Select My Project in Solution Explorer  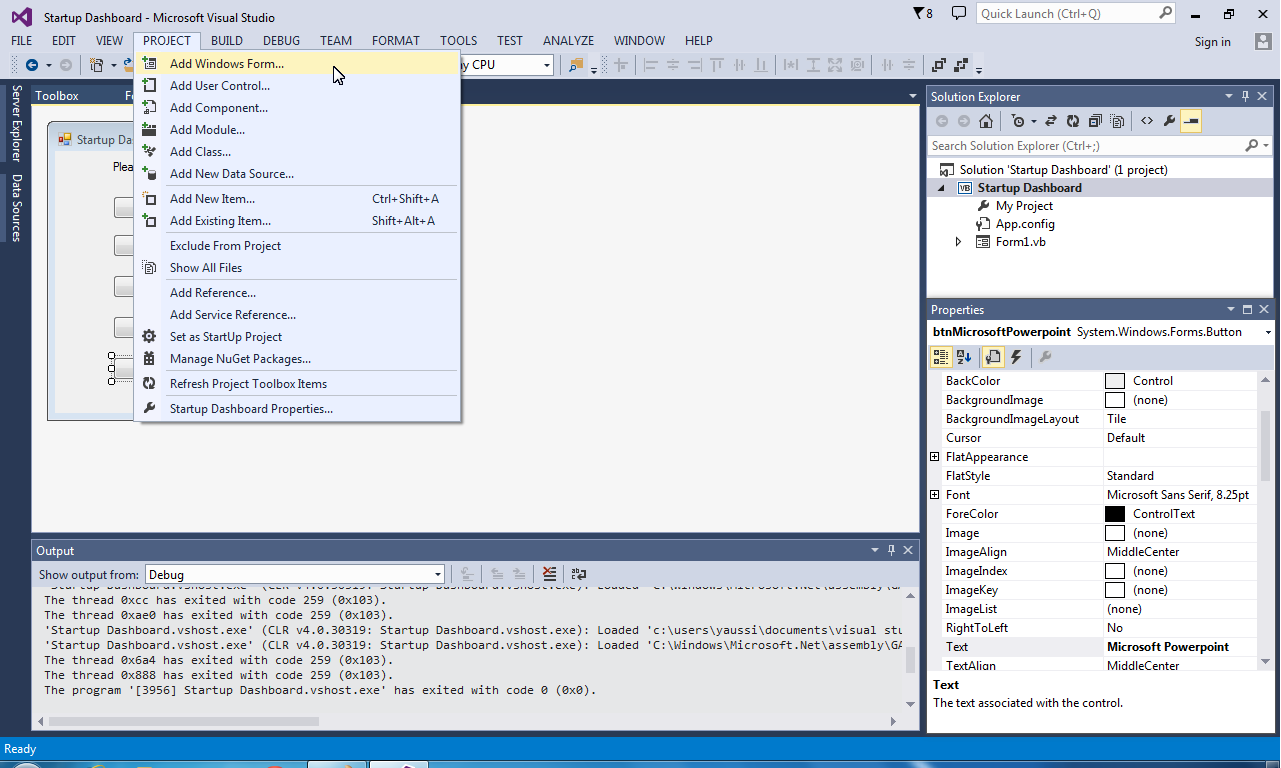point(1024,206)
